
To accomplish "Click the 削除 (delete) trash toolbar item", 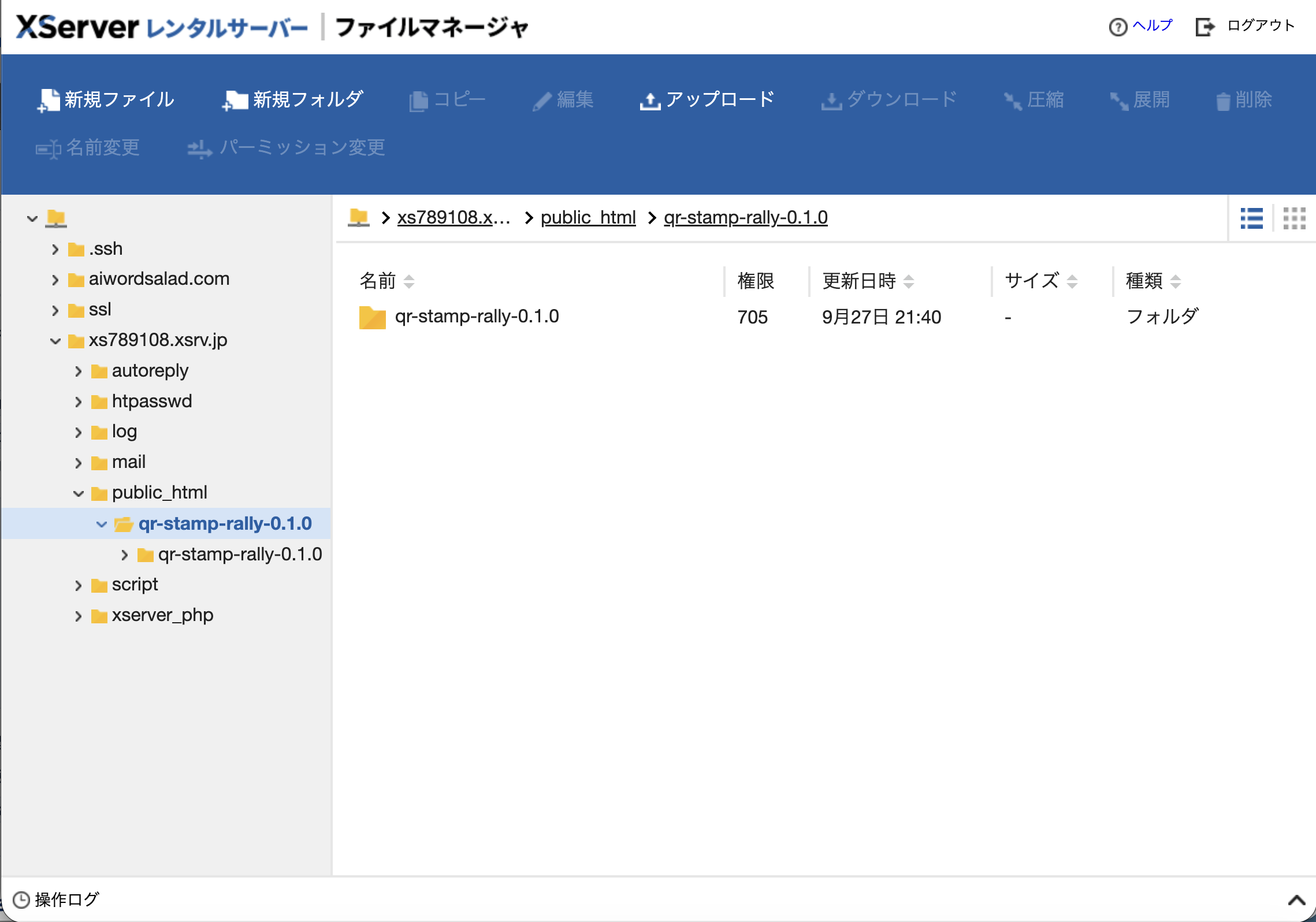I will pos(1244,100).
